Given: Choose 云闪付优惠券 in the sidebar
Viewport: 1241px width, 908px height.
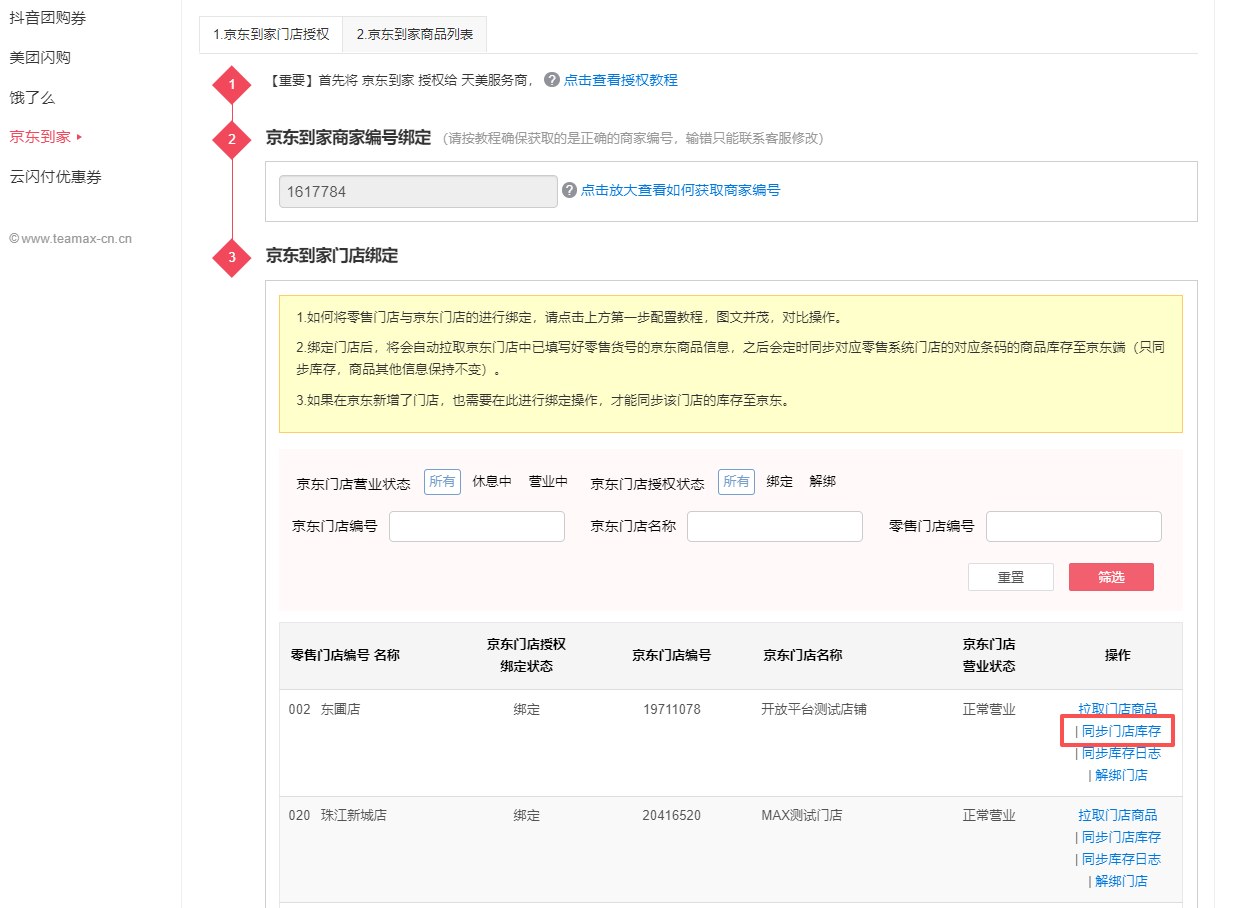Looking at the screenshot, I should point(55,177).
